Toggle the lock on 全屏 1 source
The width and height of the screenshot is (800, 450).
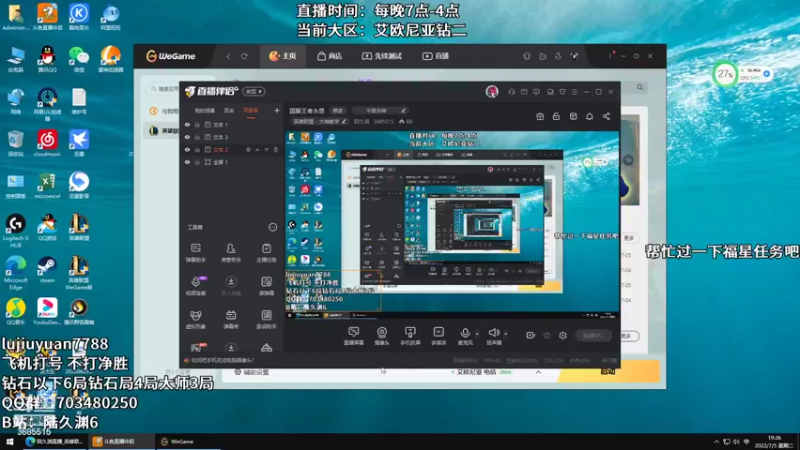197,162
